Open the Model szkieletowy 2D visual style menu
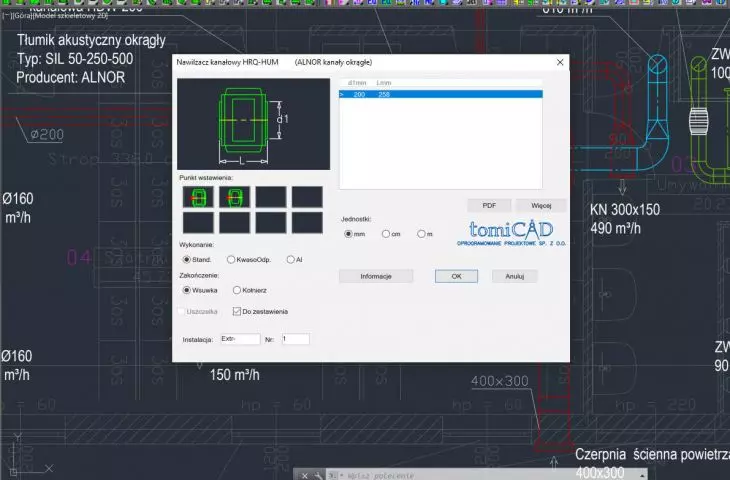Screen dimensions: 730x480 (x=70, y=15)
